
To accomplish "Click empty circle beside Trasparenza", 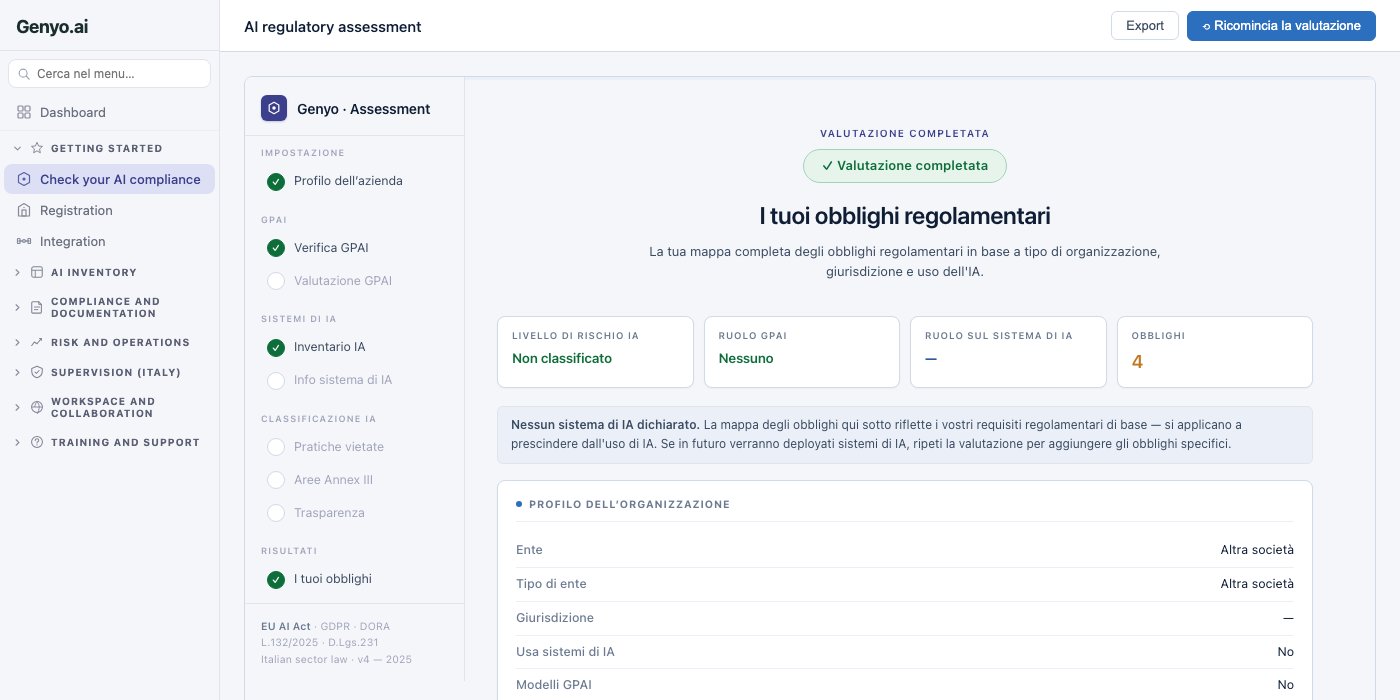I will [x=276, y=513].
